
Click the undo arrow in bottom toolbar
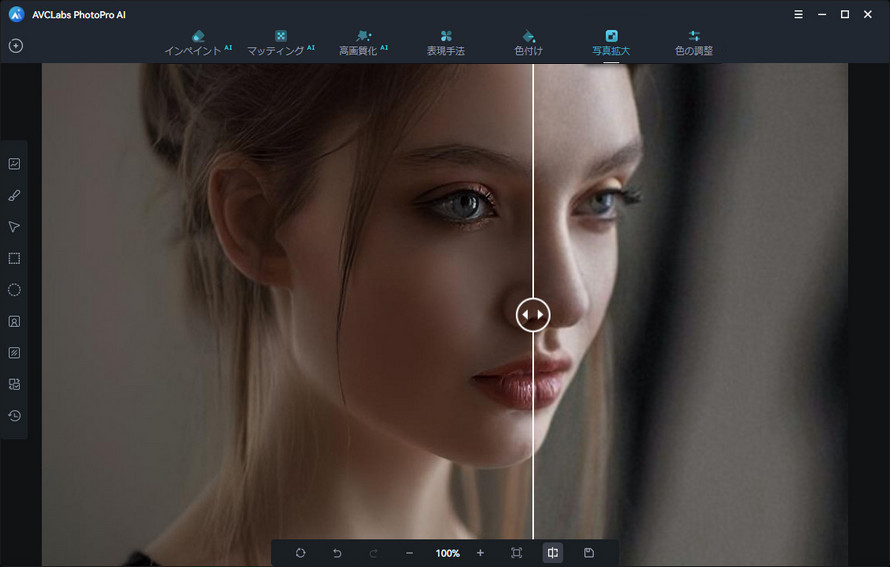point(337,553)
